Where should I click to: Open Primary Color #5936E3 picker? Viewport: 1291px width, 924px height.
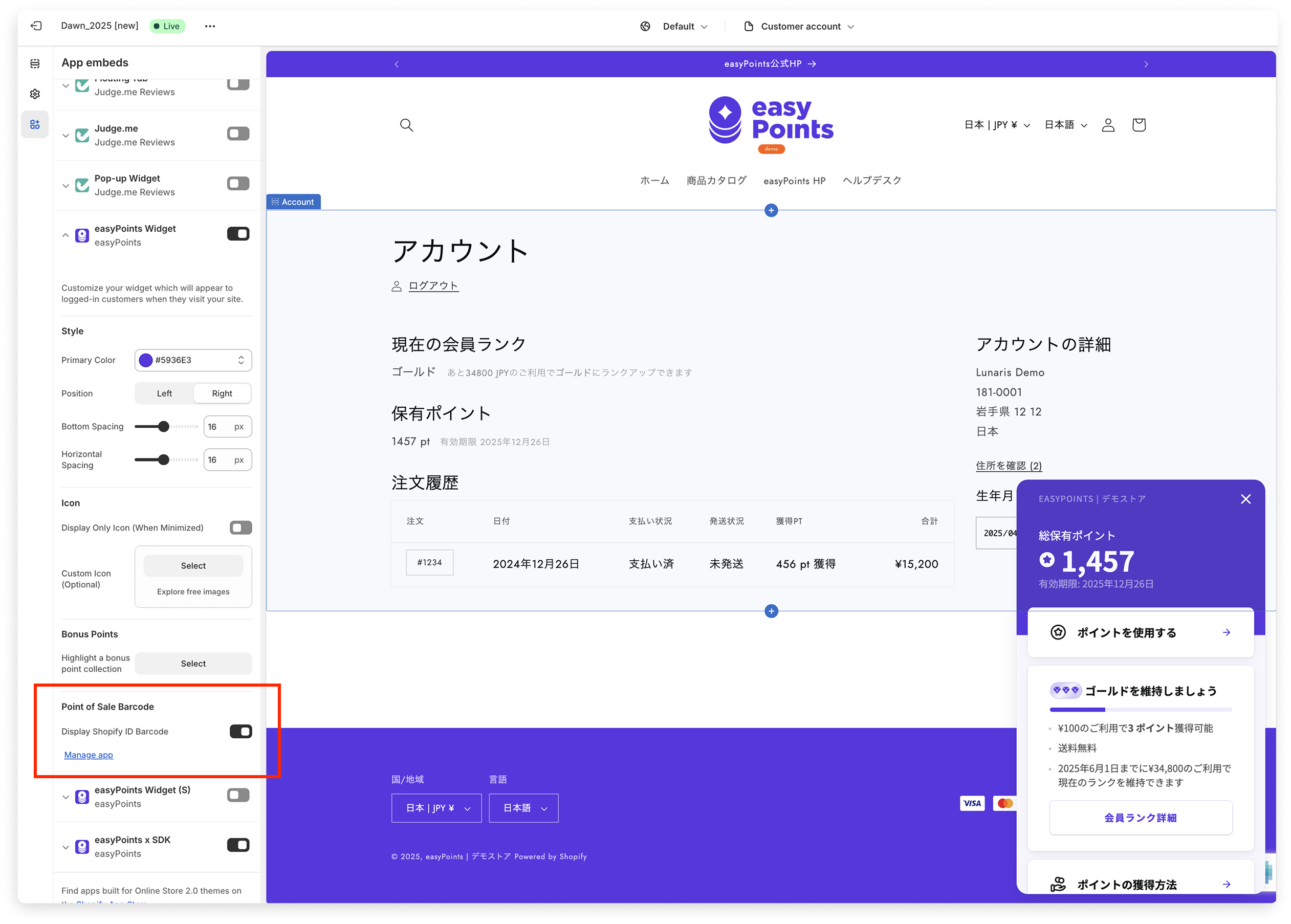click(x=193, y=360)
